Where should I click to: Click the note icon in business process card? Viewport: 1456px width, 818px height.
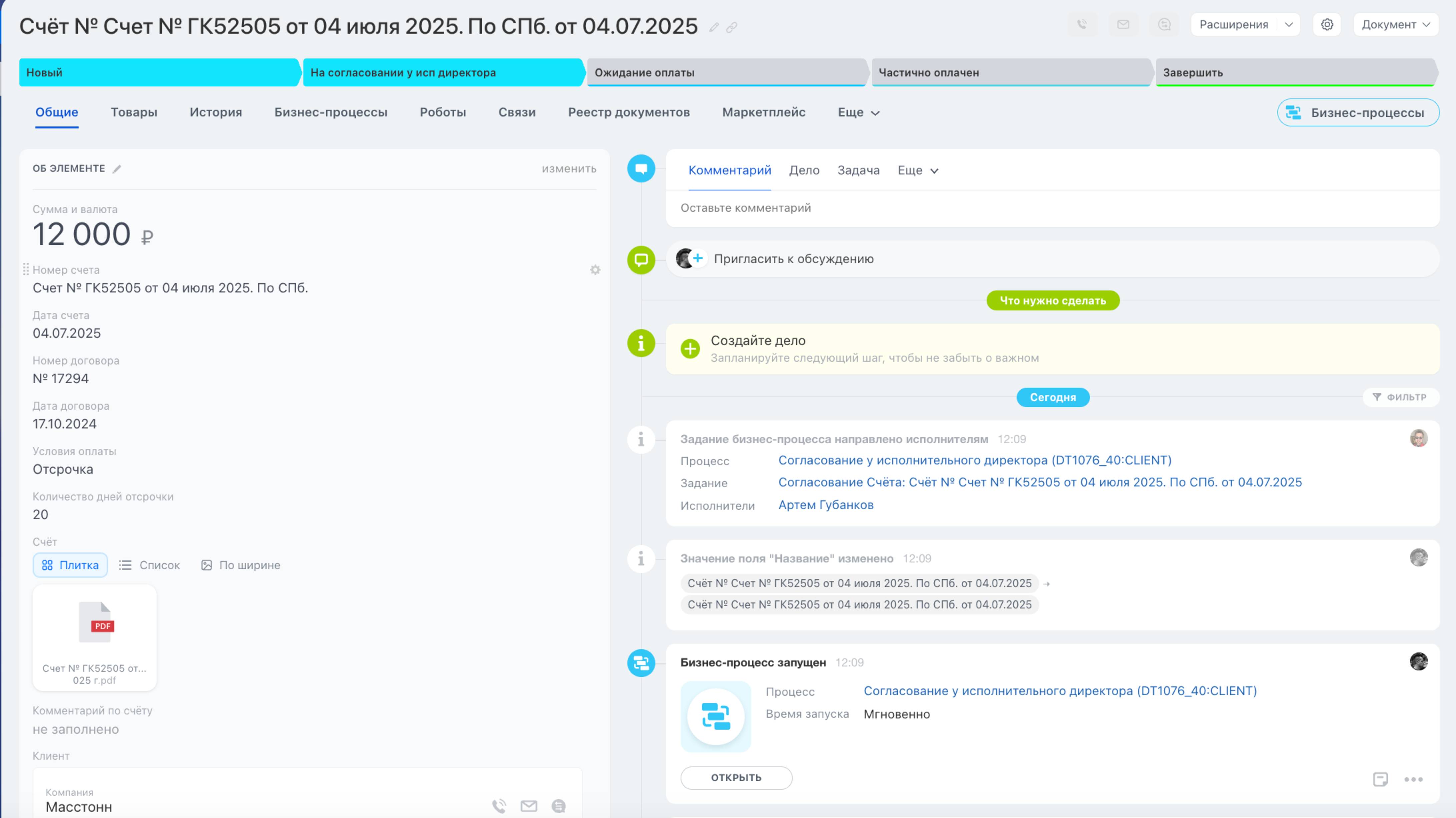pos(1380,779)
